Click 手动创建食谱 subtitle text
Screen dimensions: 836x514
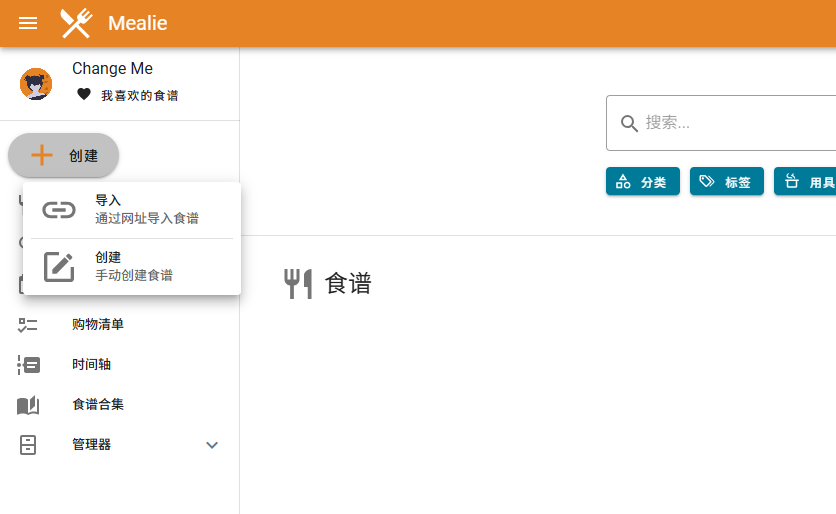(x=134, y=276)
